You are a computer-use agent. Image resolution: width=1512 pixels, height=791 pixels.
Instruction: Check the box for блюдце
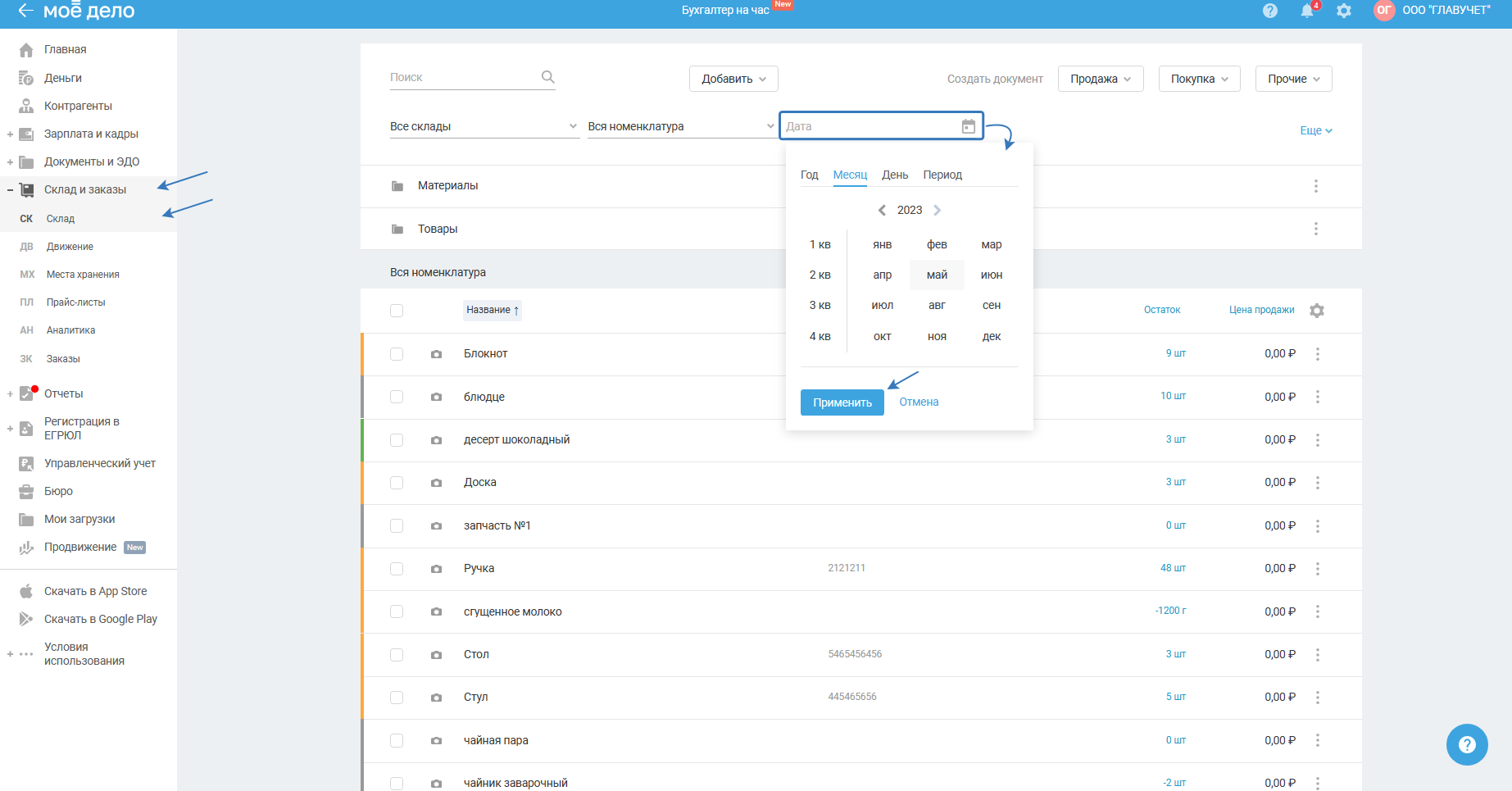tap(397, 397)
